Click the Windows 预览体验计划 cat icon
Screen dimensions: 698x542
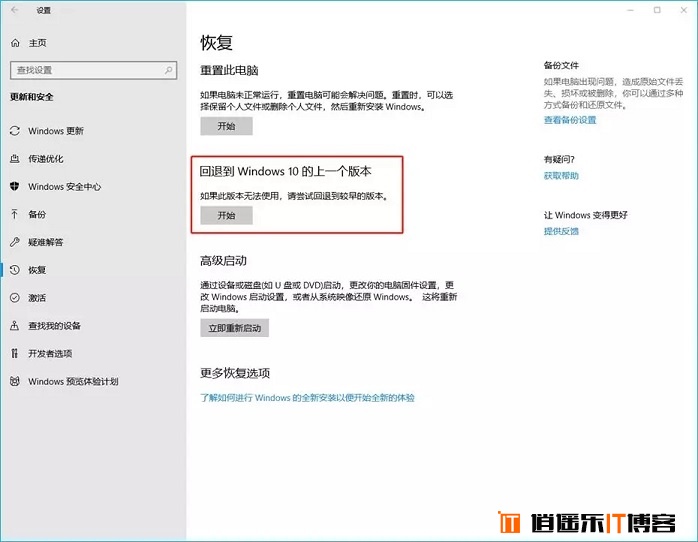(x=15, y=381)
